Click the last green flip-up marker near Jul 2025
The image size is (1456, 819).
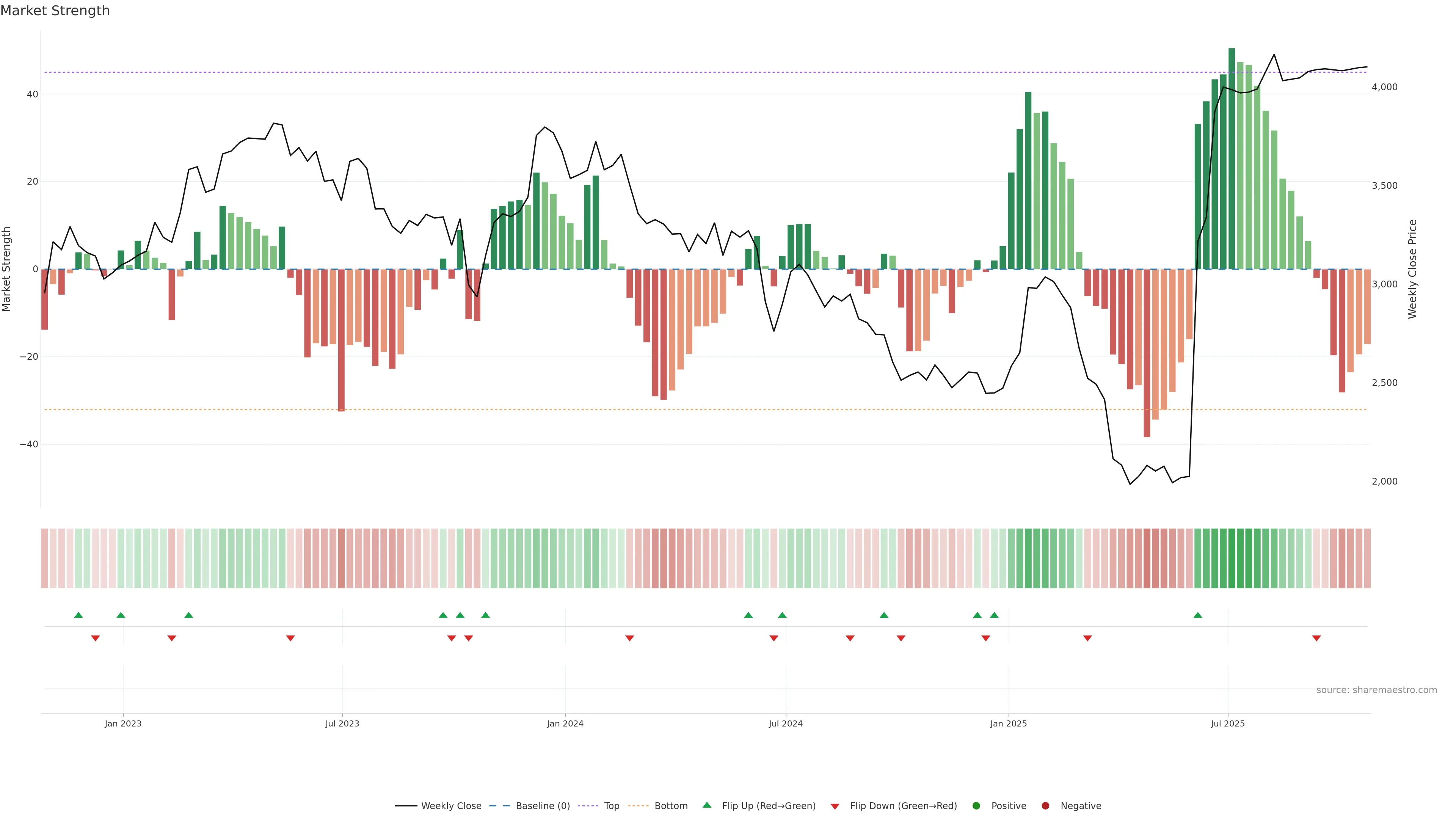1198,615
